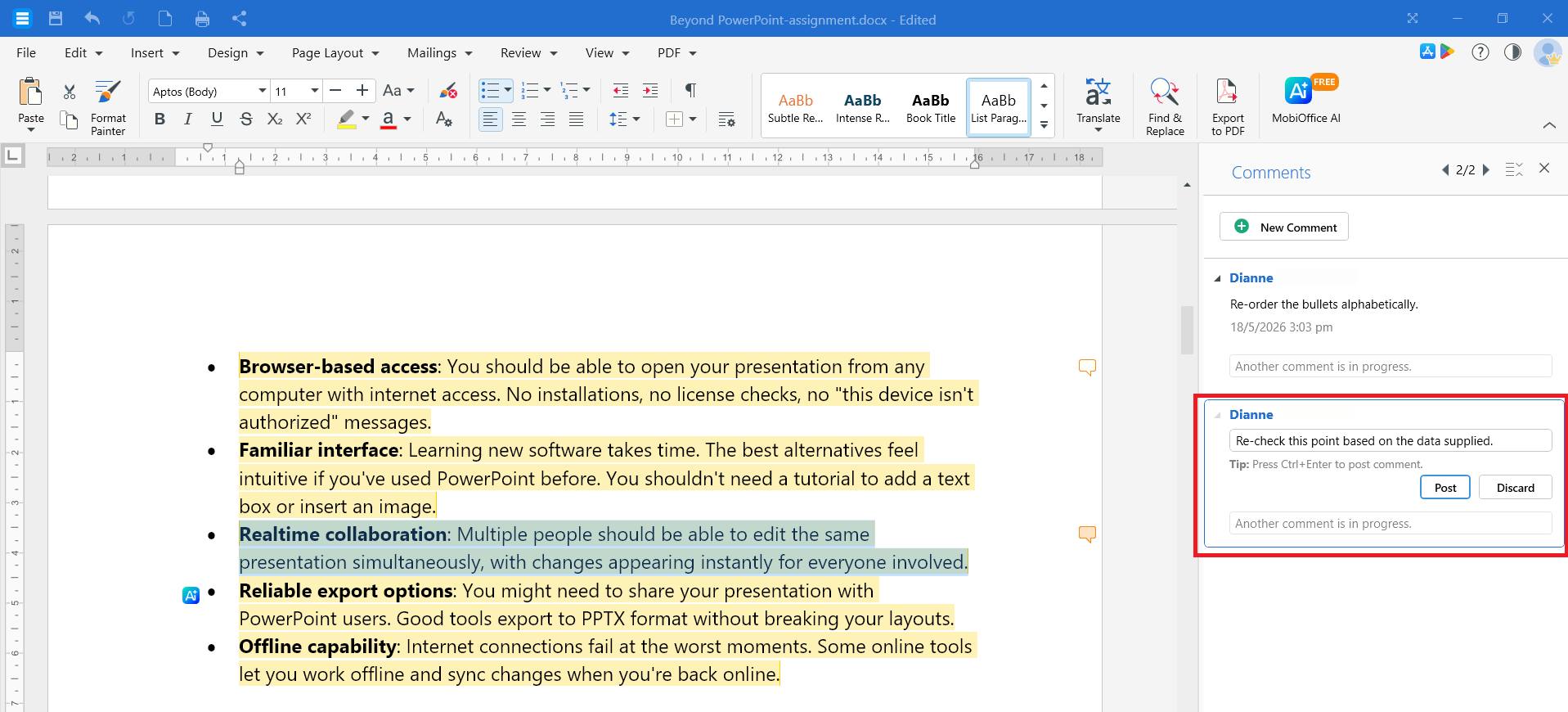
Task: Undo the last action
Action: click(92, 19)
